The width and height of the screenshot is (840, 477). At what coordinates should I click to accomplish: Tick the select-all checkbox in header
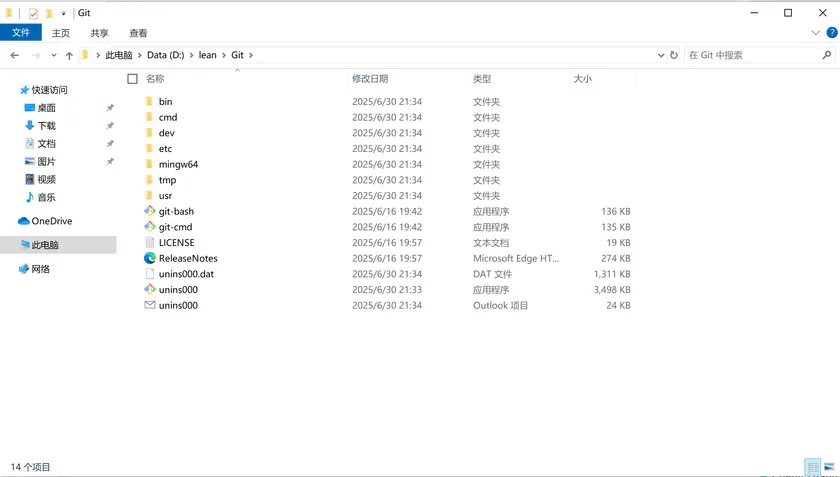point(133,78)
